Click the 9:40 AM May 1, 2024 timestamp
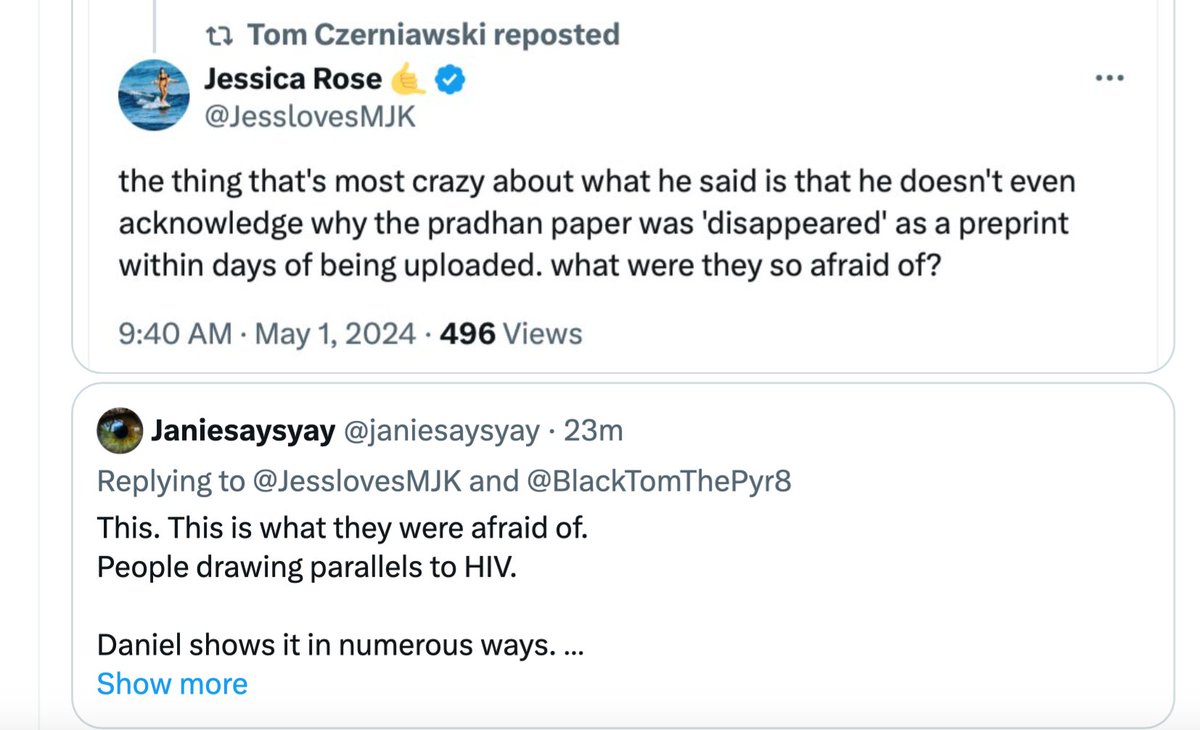Viewport: 1200px width, 730px height. tap(266, 333)
